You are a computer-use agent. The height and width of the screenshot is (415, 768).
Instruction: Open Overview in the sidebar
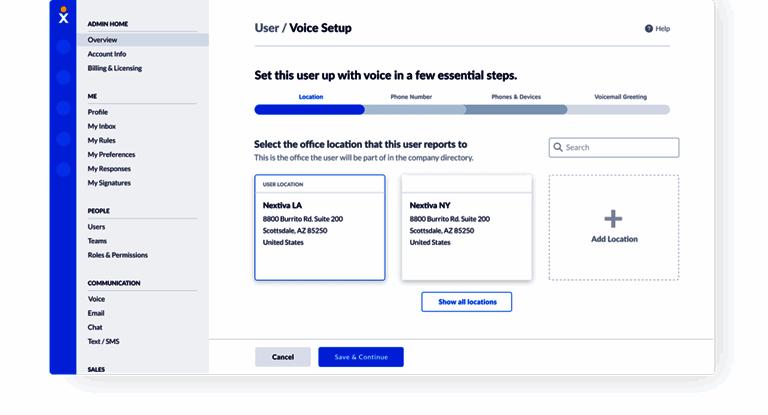click(102, 40)
